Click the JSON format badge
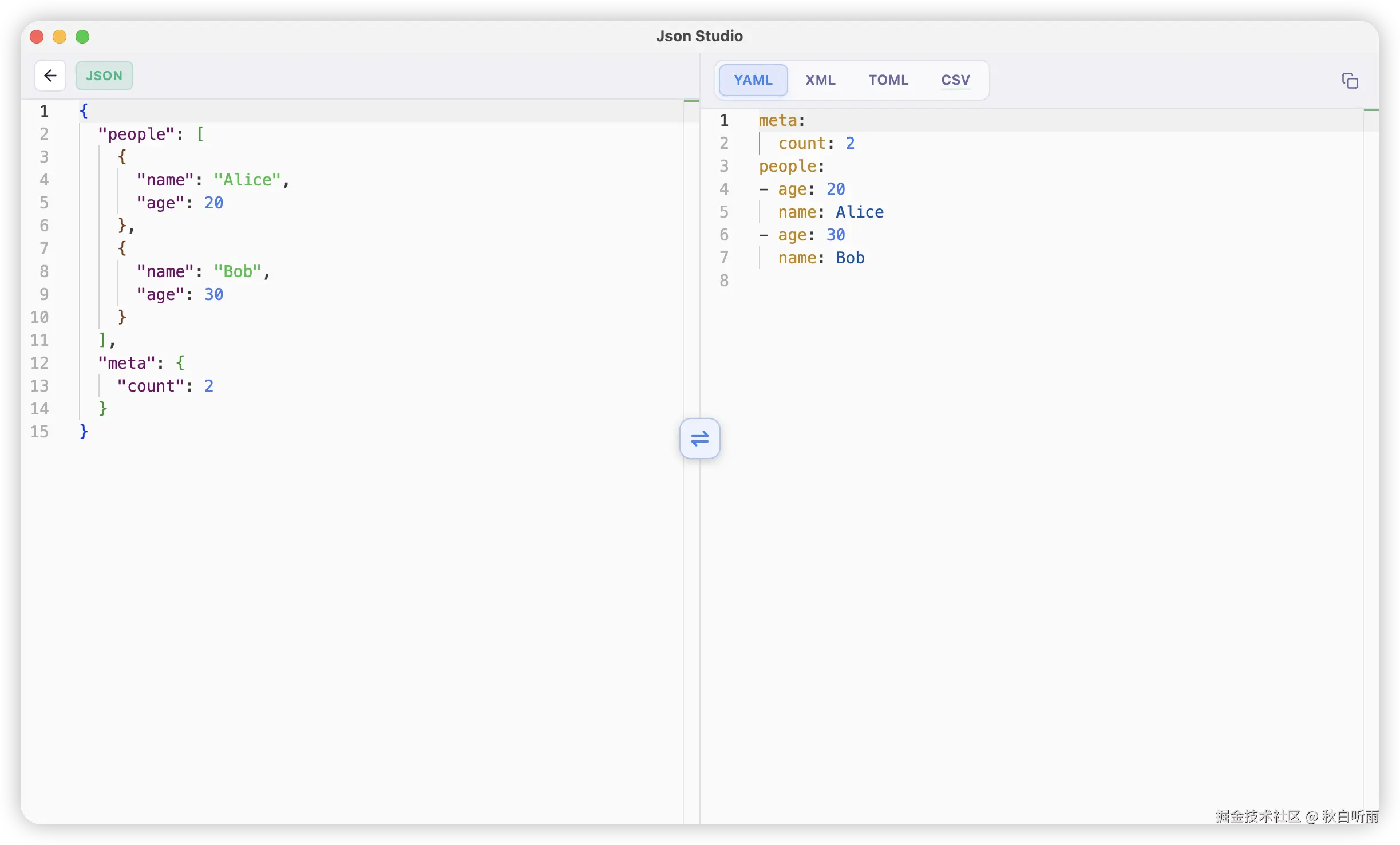This screenshot has width=1400, height=845. tap(104, 76)
